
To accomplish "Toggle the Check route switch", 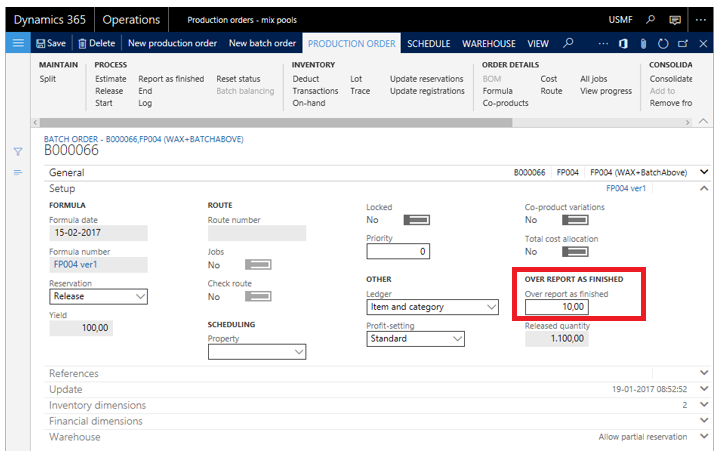I will coord(258,296).
